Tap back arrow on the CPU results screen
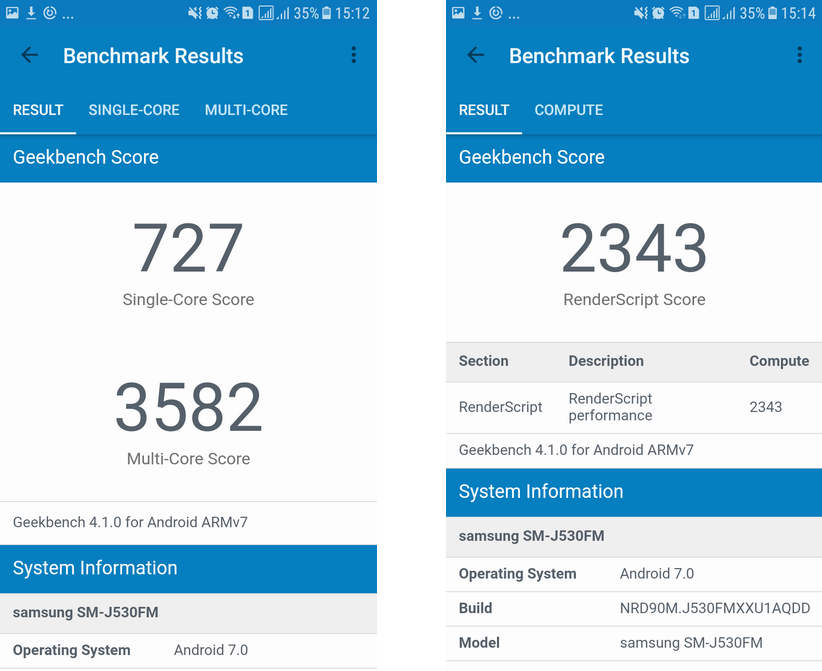The height and width of the screenshot is (671, 822). (30, 56)
